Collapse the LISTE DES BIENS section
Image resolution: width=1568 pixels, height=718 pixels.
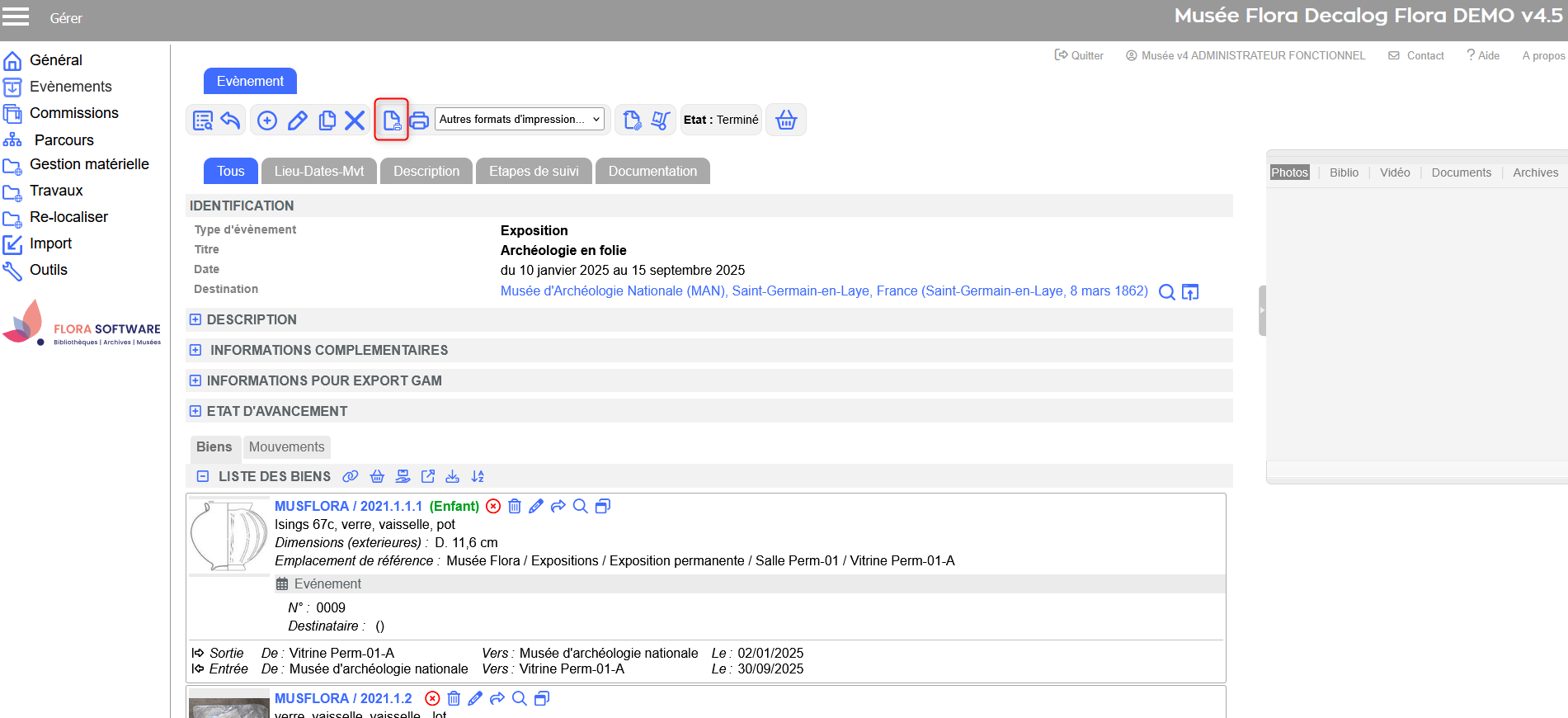point(203,476)
